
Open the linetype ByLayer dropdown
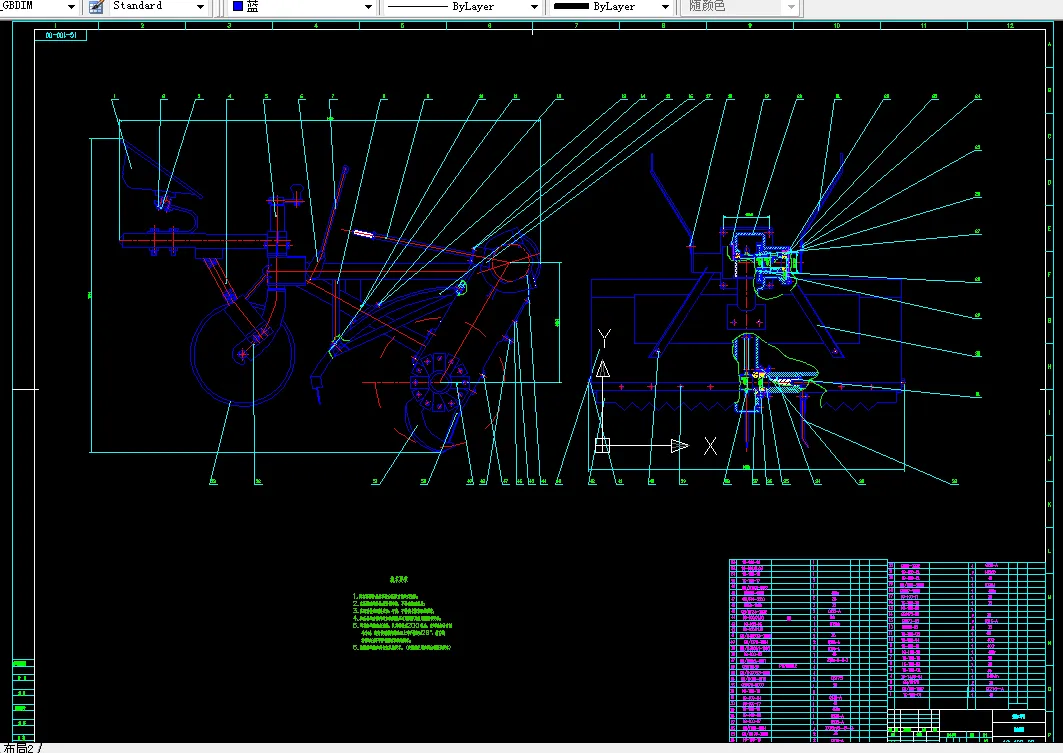point(534,7)
